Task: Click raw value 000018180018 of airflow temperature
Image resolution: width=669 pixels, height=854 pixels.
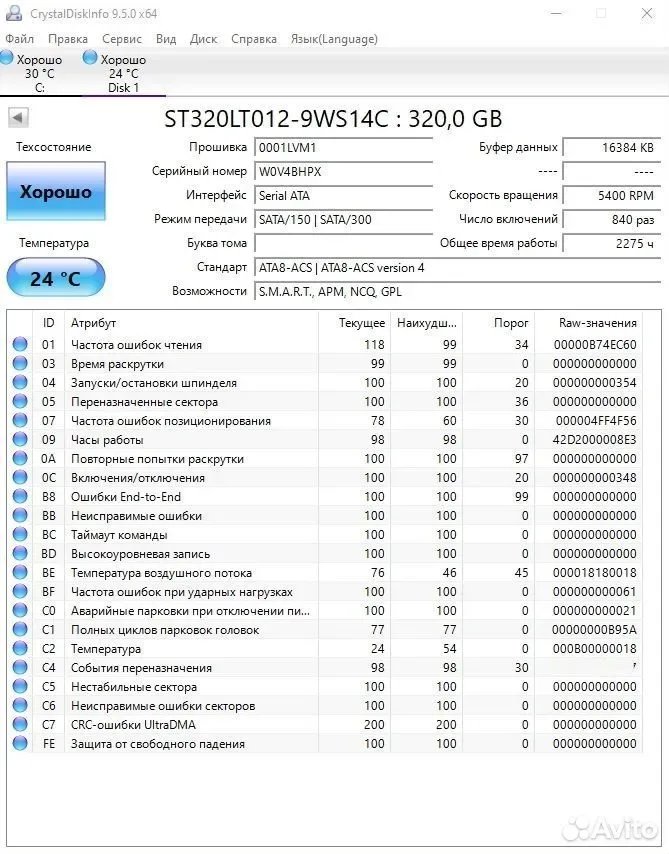Action: 594,572
